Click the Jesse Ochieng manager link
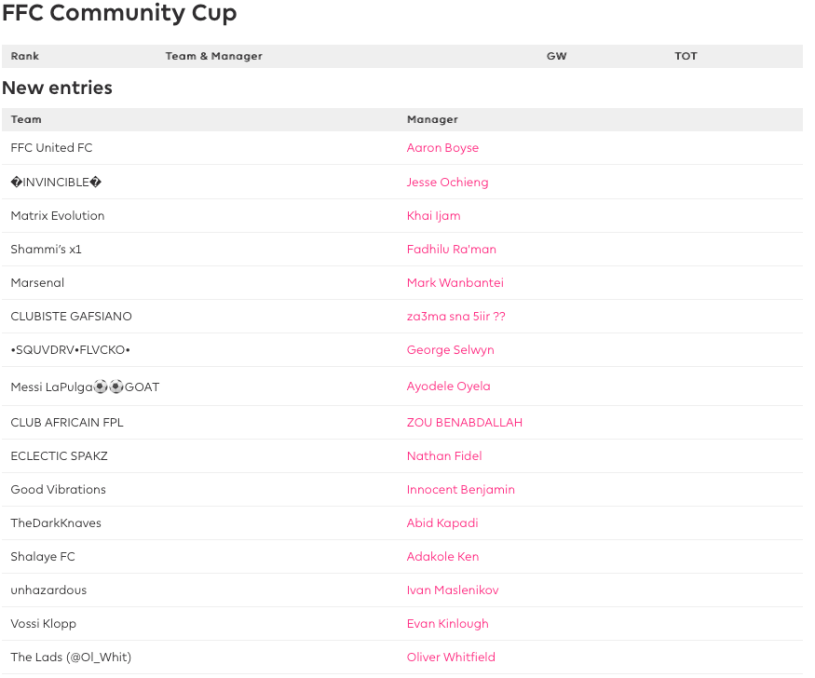The width and height of the screenshot is (815, 678). (x=447, y=182)
